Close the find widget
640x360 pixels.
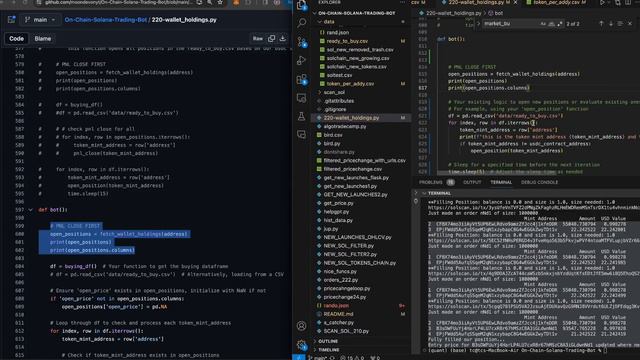630,24
